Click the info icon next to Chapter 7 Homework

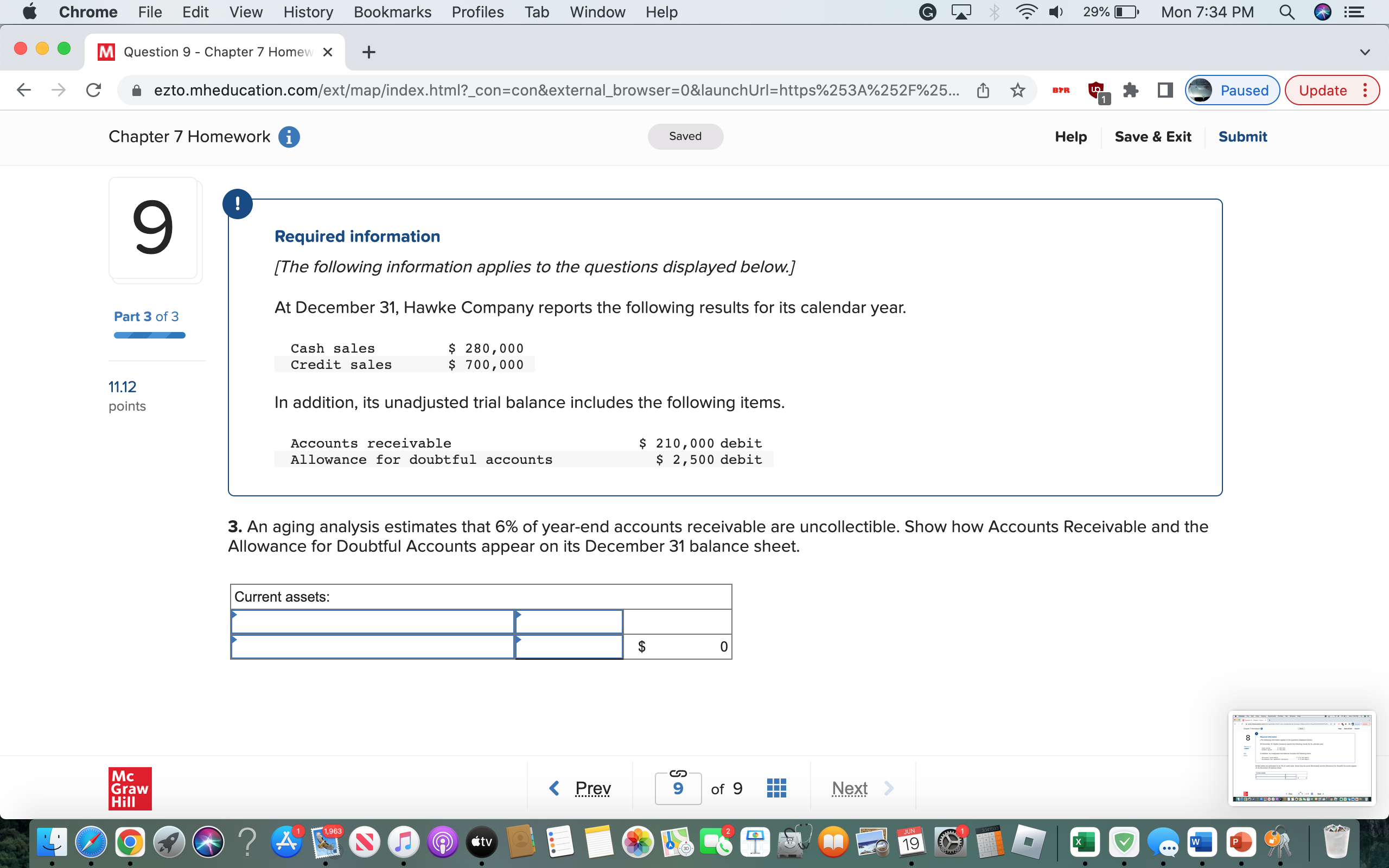point(289,137)
